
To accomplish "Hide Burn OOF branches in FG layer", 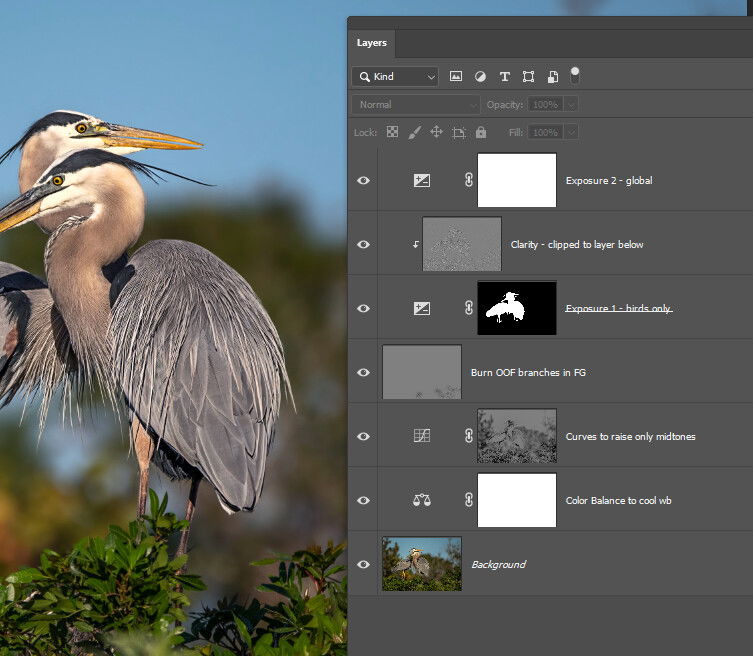I will tap(364, 372).
